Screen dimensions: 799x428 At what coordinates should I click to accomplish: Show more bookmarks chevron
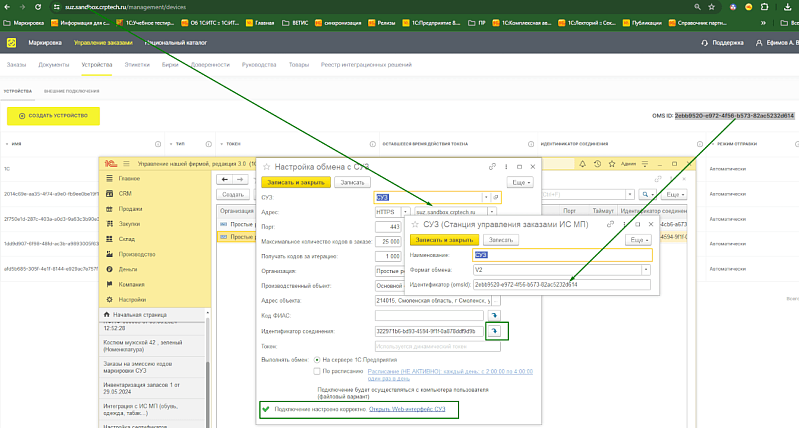pyautogui.click(x=763, y=23)
